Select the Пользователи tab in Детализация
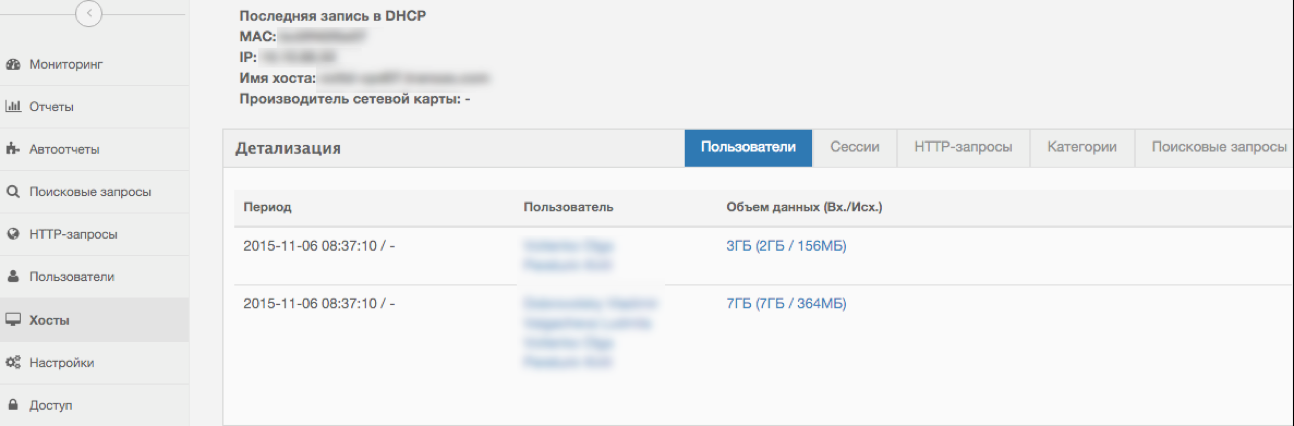 [748, 147]
